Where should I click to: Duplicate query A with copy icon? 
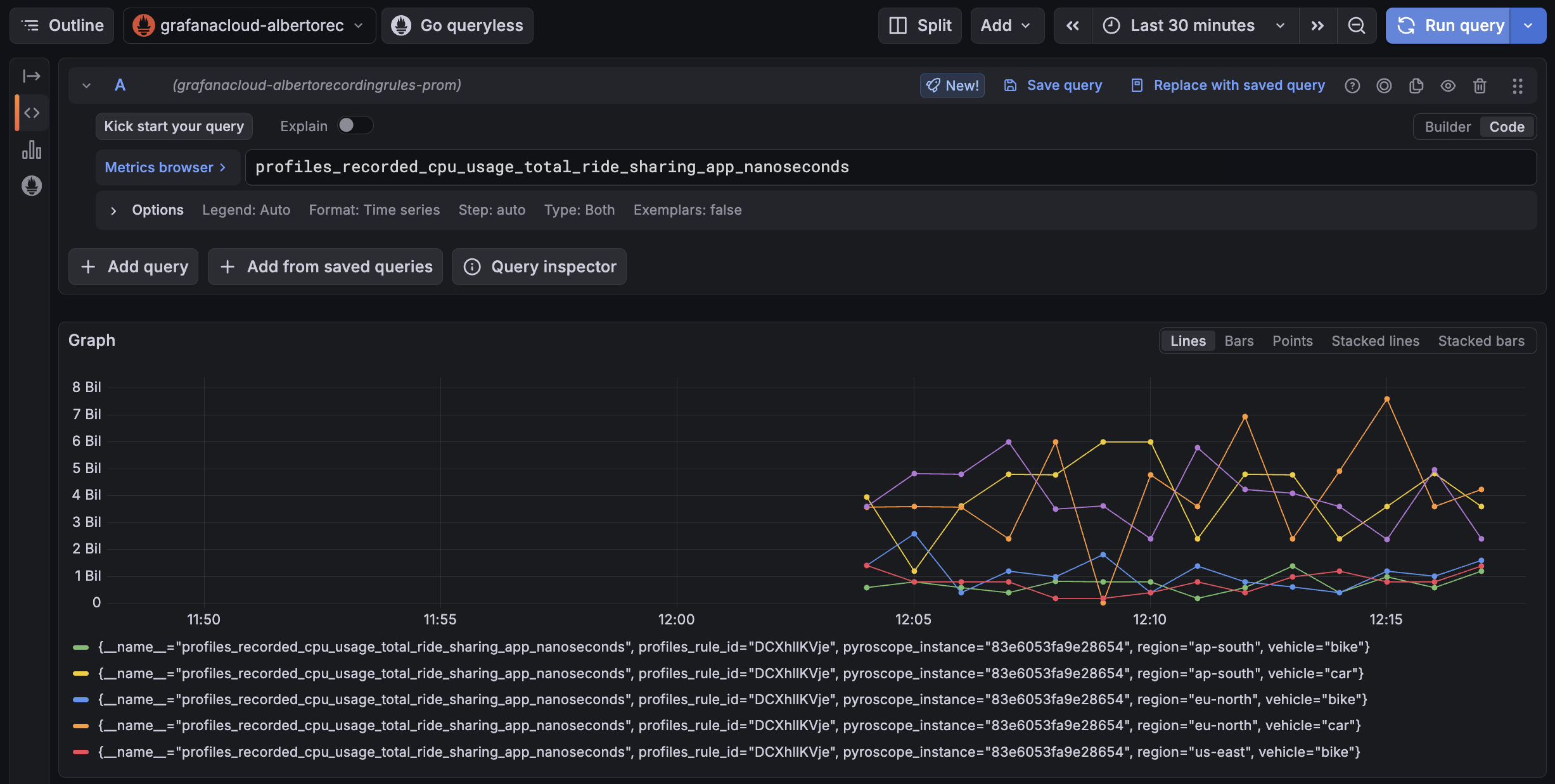[1416, 85]
